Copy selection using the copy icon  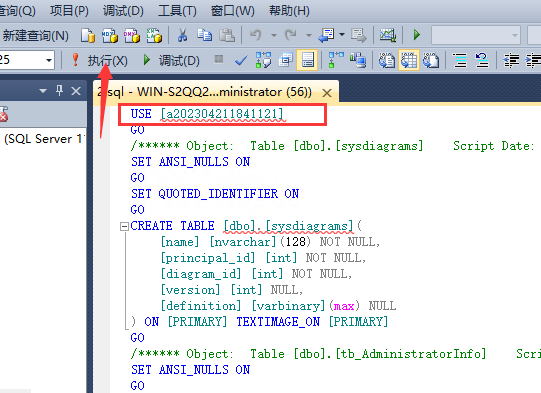[205, 35]
